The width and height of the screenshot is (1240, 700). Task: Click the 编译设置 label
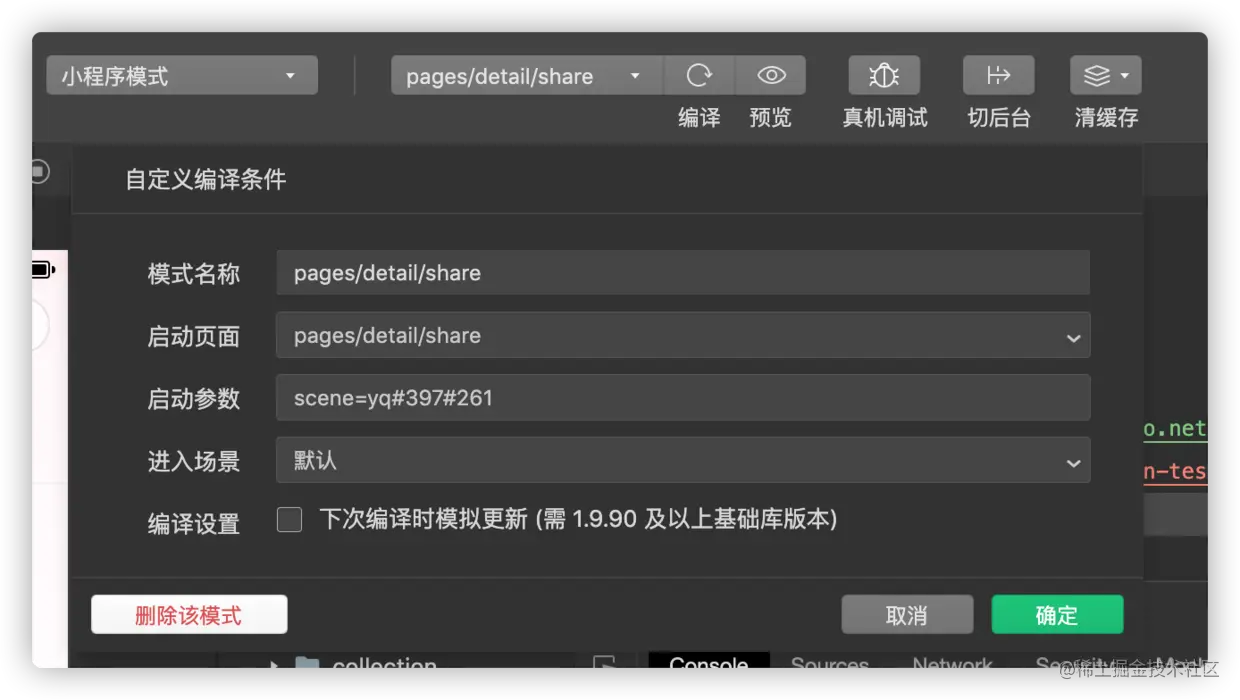point(194,523)
